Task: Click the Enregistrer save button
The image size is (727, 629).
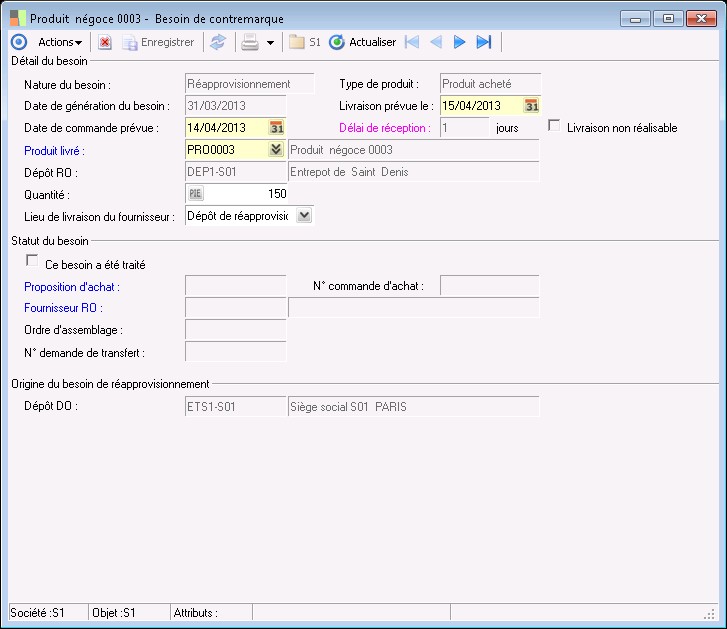Action: (158, 42)
